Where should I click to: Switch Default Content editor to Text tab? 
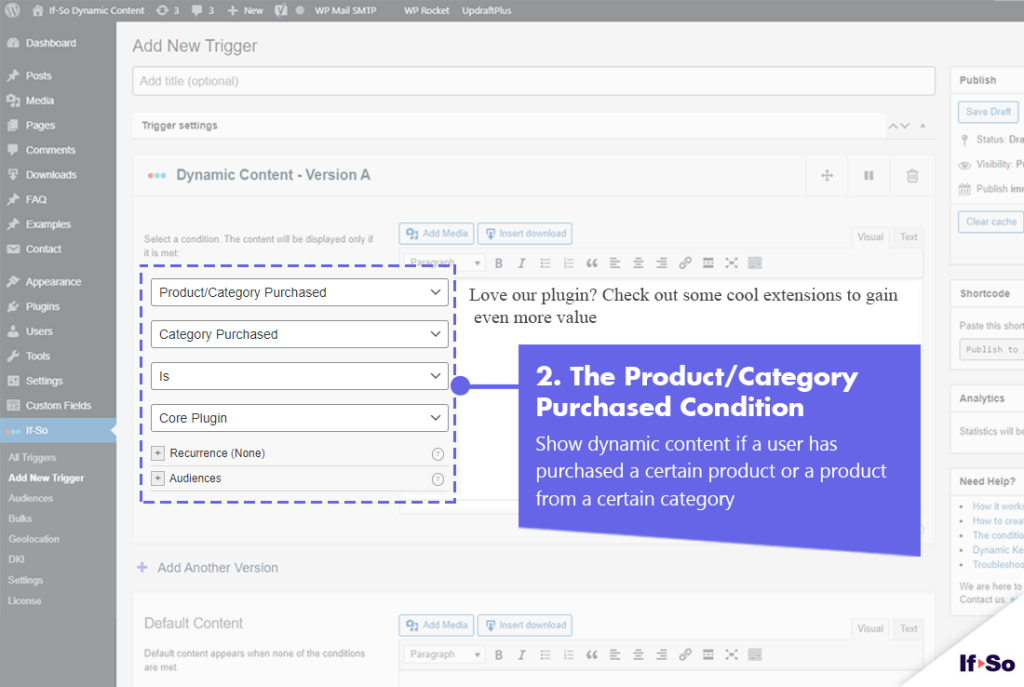pyautogui.click(x=908, y=629)
